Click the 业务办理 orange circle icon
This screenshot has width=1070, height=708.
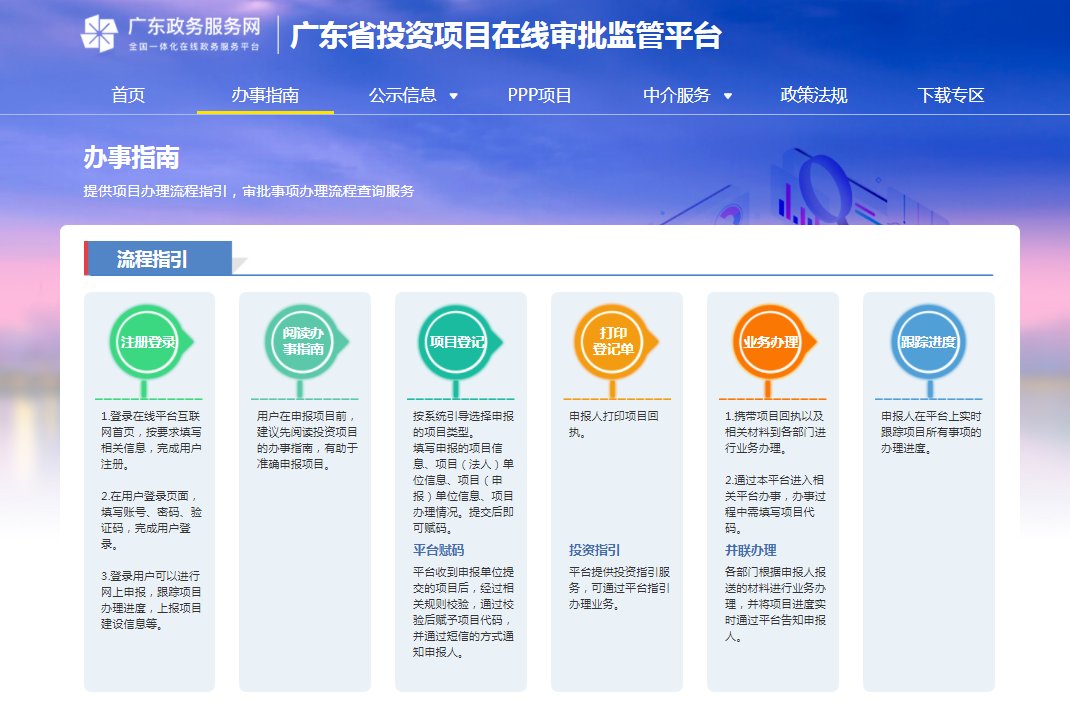click(x=770, y=342)
